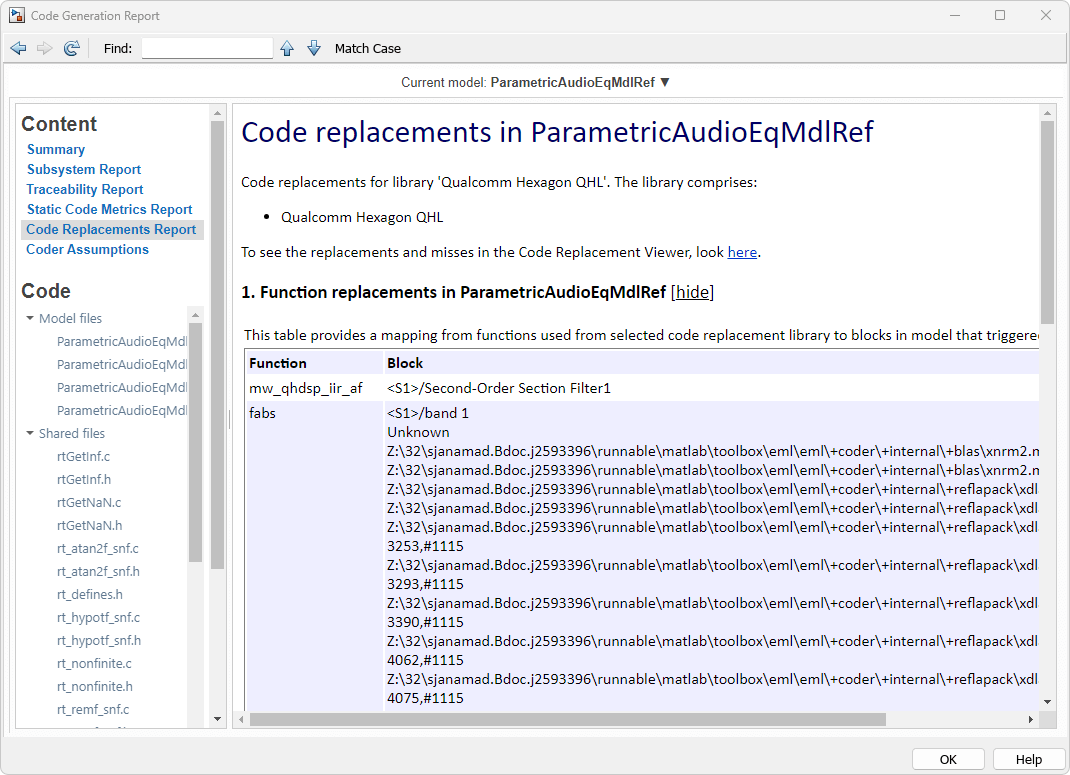This screenshot has height=775, width=1070.
Task: Select the Static Code Metrics Report
Action: coord(109,209)
